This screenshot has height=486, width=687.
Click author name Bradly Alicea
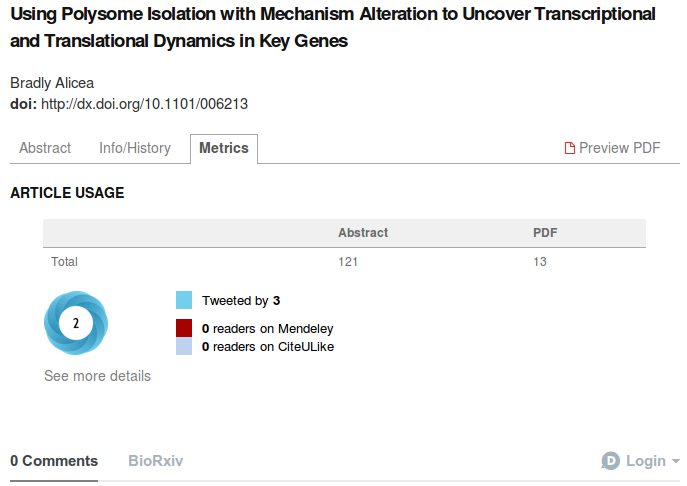click(x=52, y=83)
